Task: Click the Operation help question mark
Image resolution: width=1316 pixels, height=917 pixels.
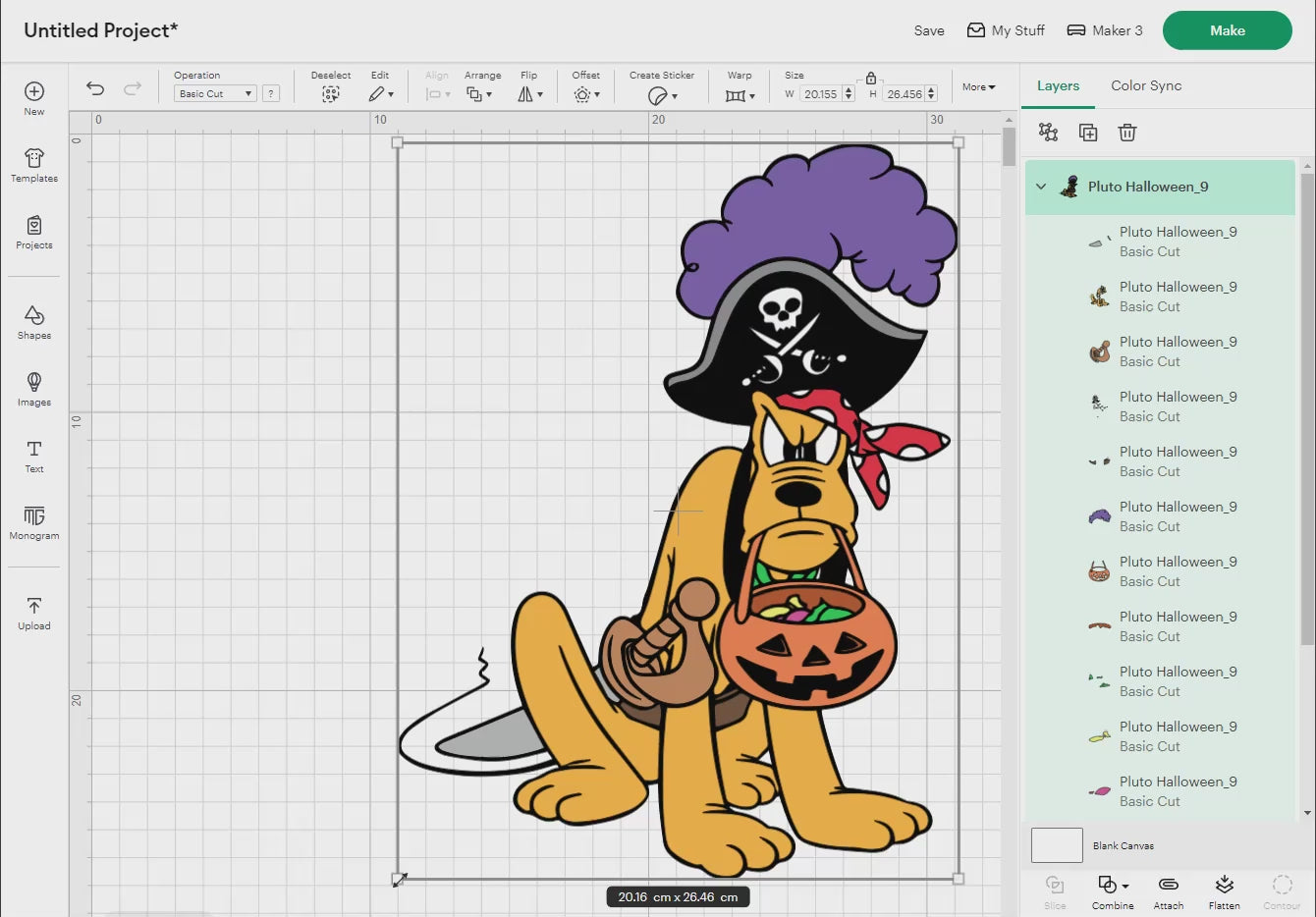Action: (x=271, y=93)
